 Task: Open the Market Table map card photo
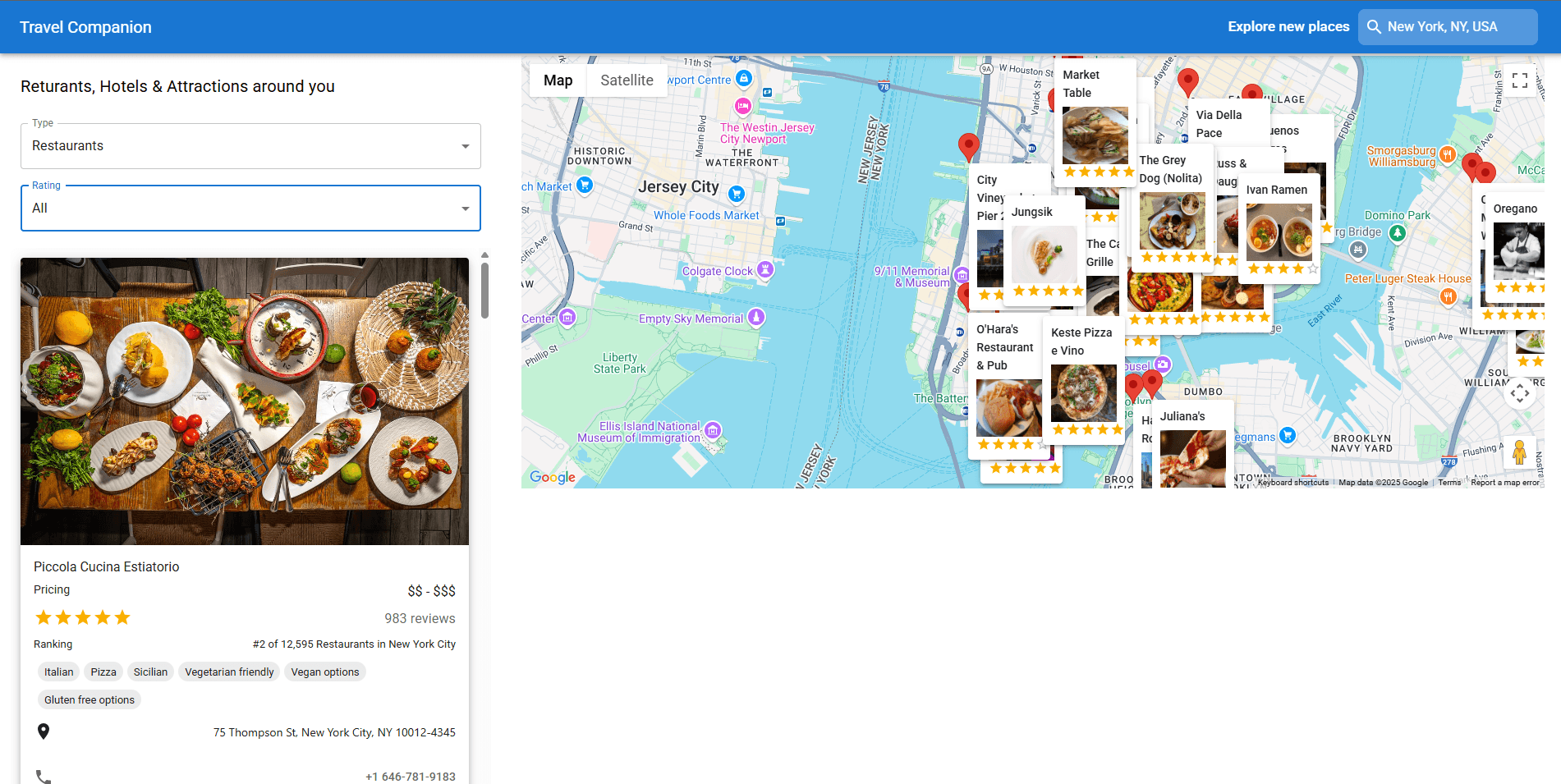pyautogui.click(x=1095, y=135)
